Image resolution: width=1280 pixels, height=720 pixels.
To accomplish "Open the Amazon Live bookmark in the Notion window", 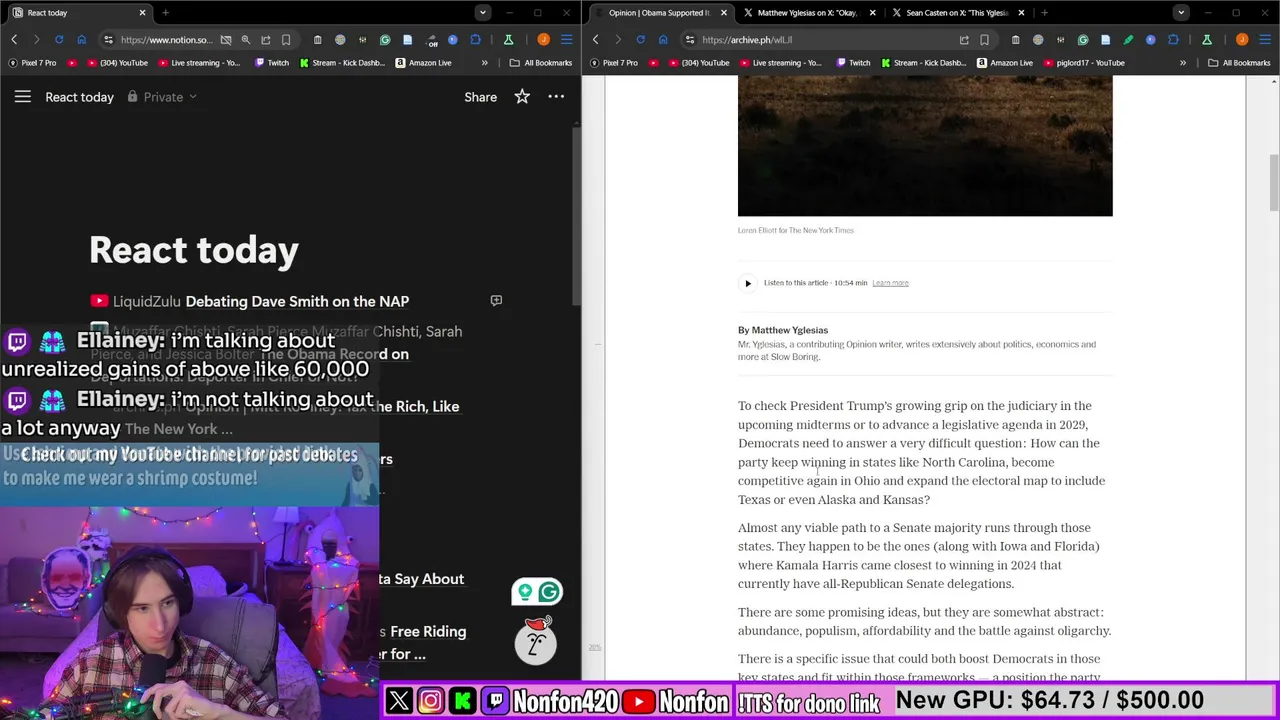I will tap(424, 63).
